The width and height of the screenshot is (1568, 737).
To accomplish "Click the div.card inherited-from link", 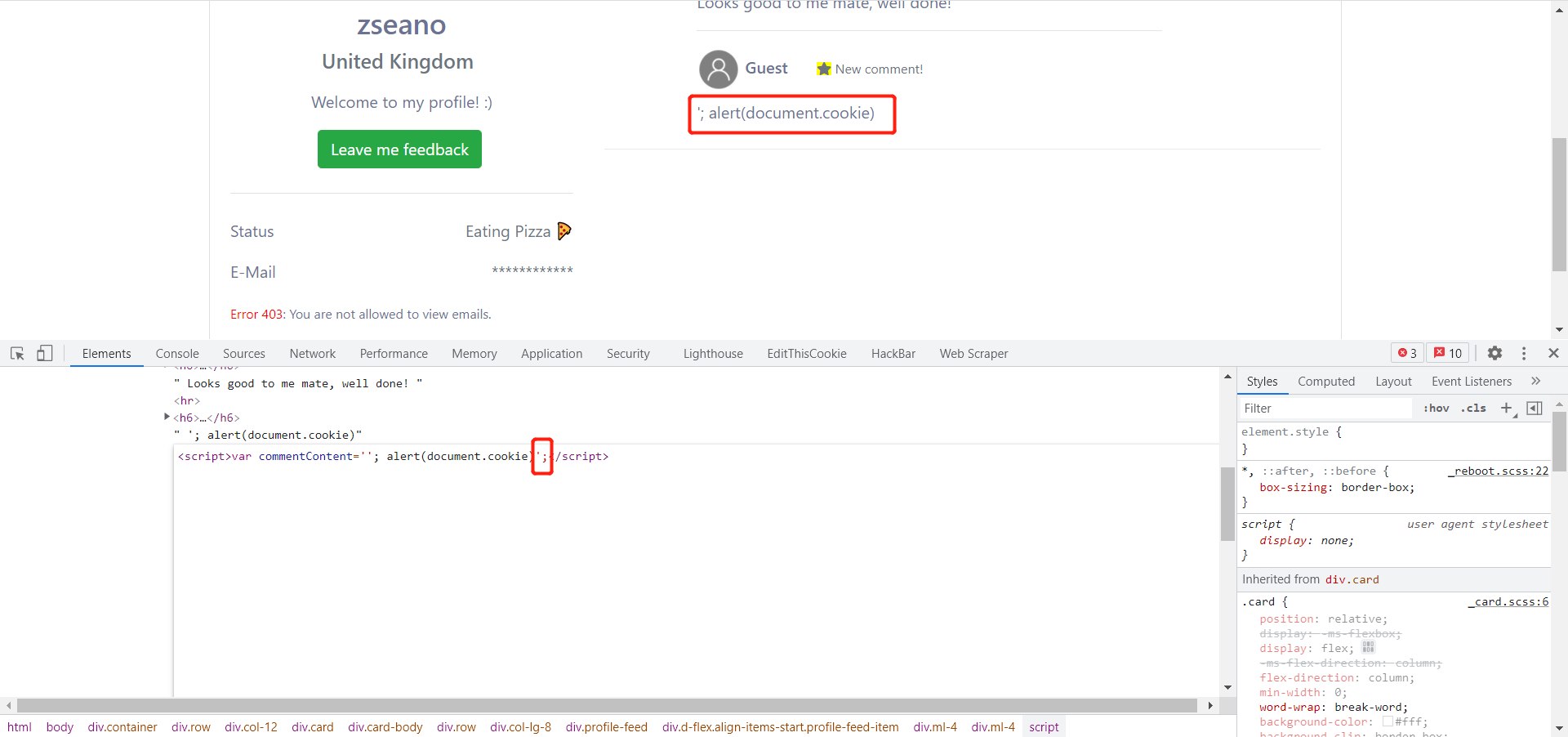I will pos(1352,579).
